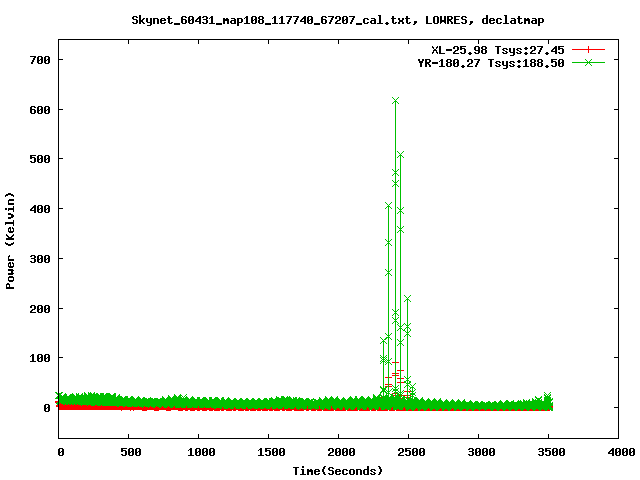Click the x-axis tick label 3000
The width and height of the screenshot is (640, 480).
coord(481,452)
